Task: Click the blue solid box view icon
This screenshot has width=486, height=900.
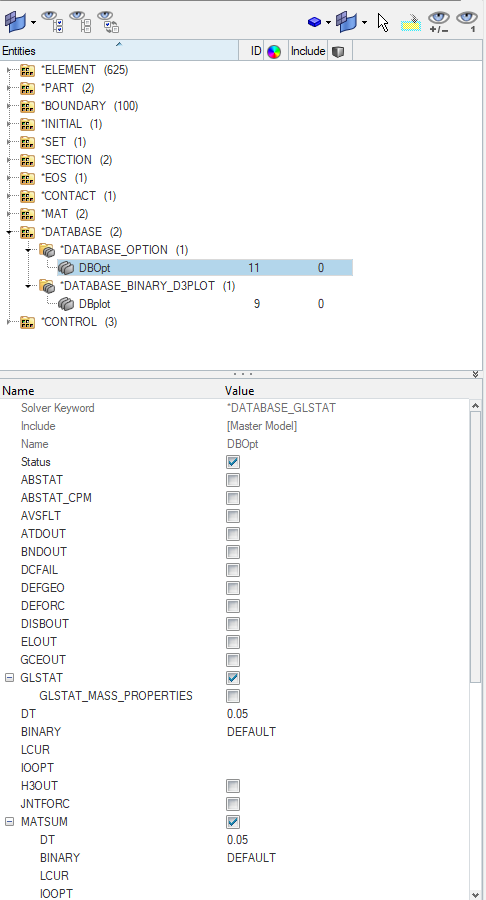Action: [314, 22]
